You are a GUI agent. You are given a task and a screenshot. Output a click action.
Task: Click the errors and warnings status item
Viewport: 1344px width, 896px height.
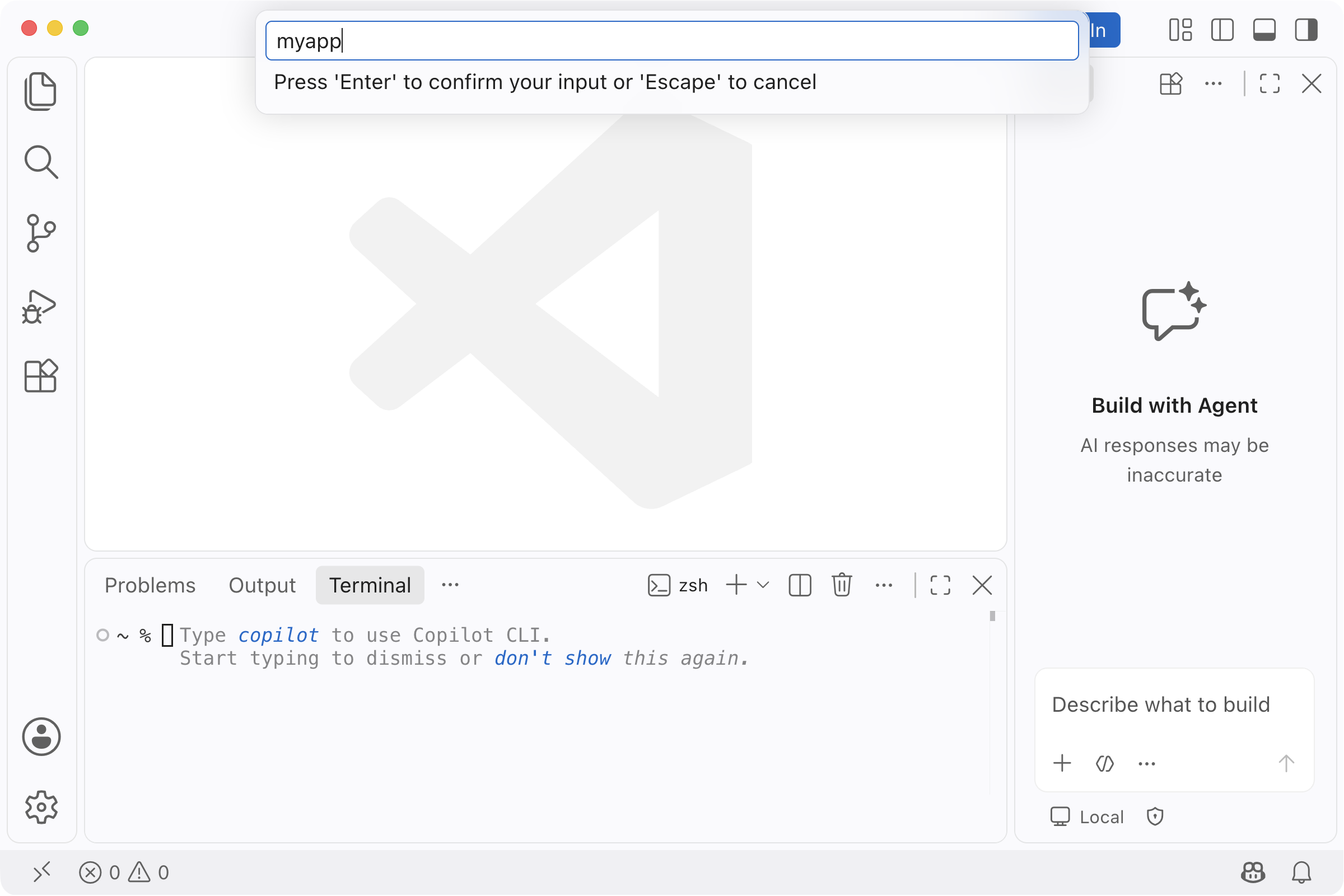124,872
